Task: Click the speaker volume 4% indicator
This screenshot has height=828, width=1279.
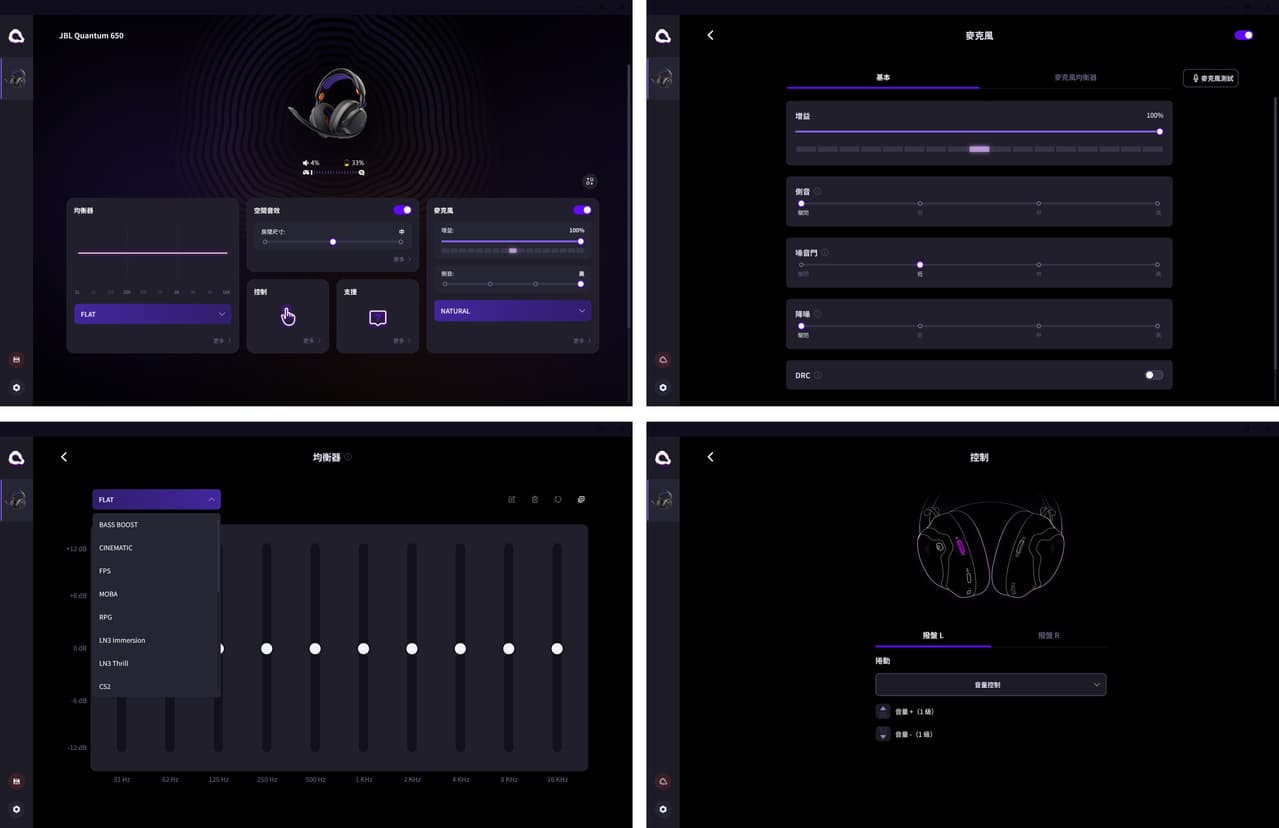Action: [312, 162]
